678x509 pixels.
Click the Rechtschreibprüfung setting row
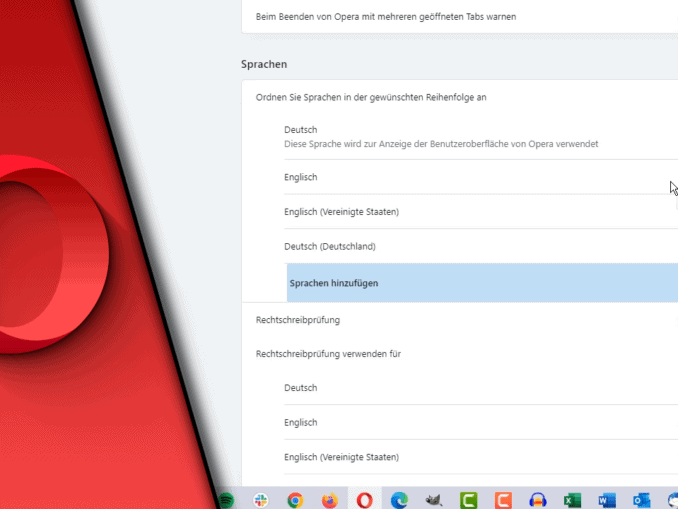tap(460, 320)
